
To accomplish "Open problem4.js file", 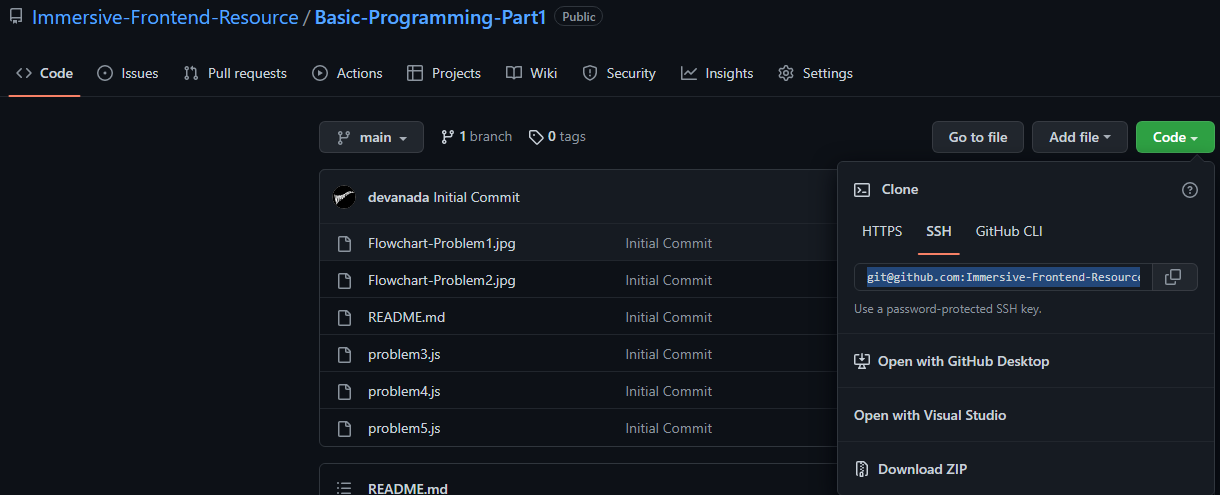I will point(404,391).
